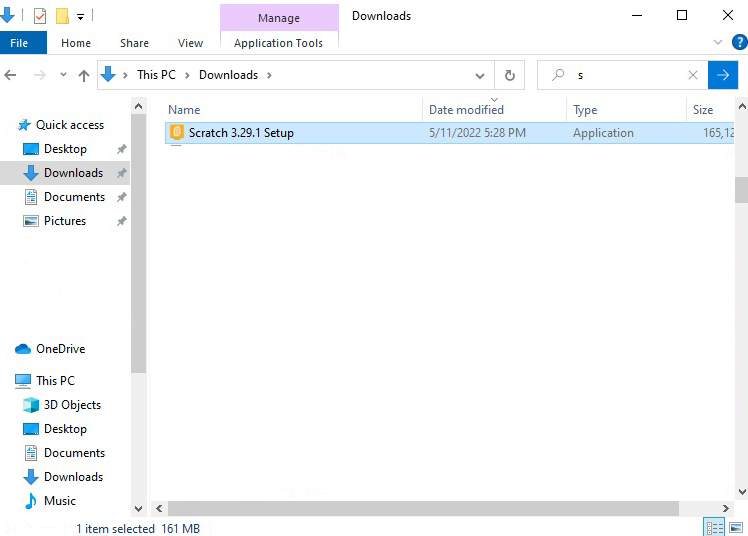
Task: Click the Properties icon in the title bar
Action: pos(40,16)
